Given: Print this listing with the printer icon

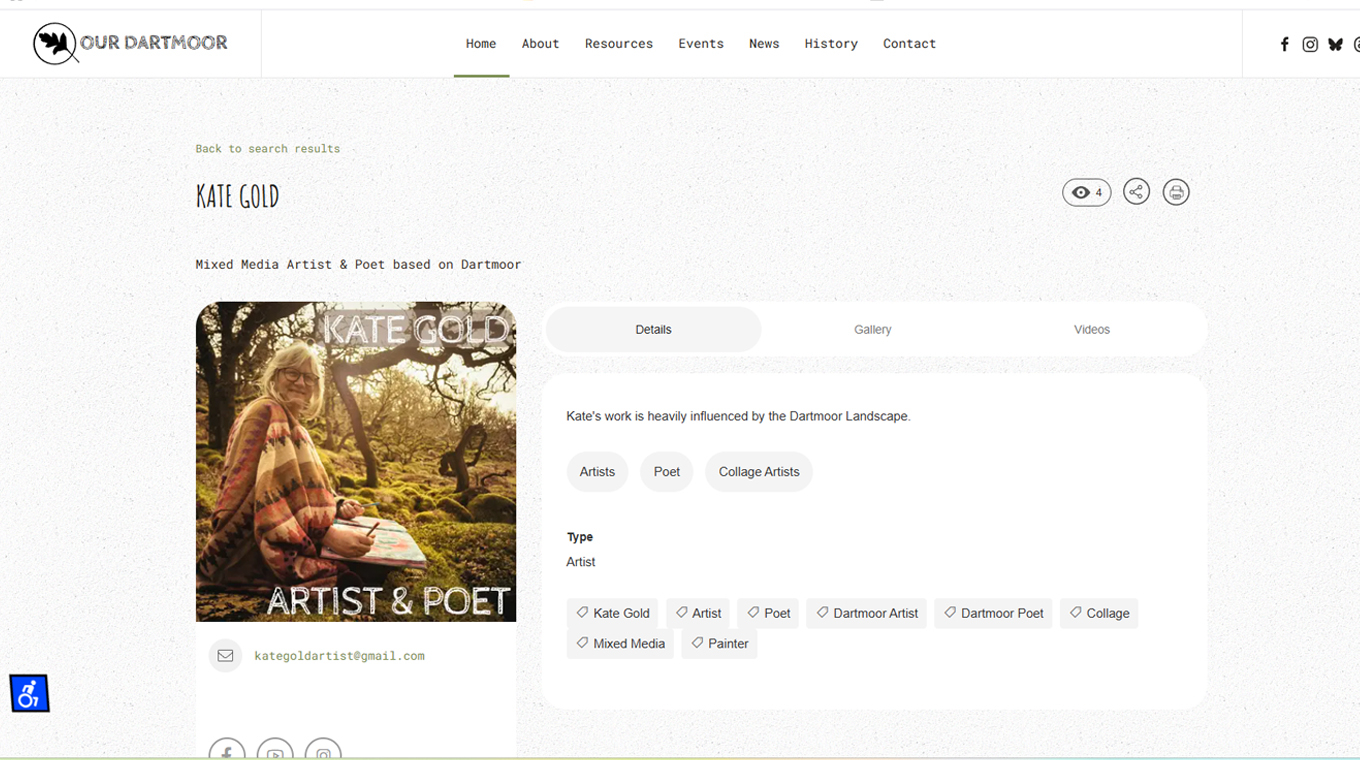Looking at the screenshot, I should (x=1176, y=192).
